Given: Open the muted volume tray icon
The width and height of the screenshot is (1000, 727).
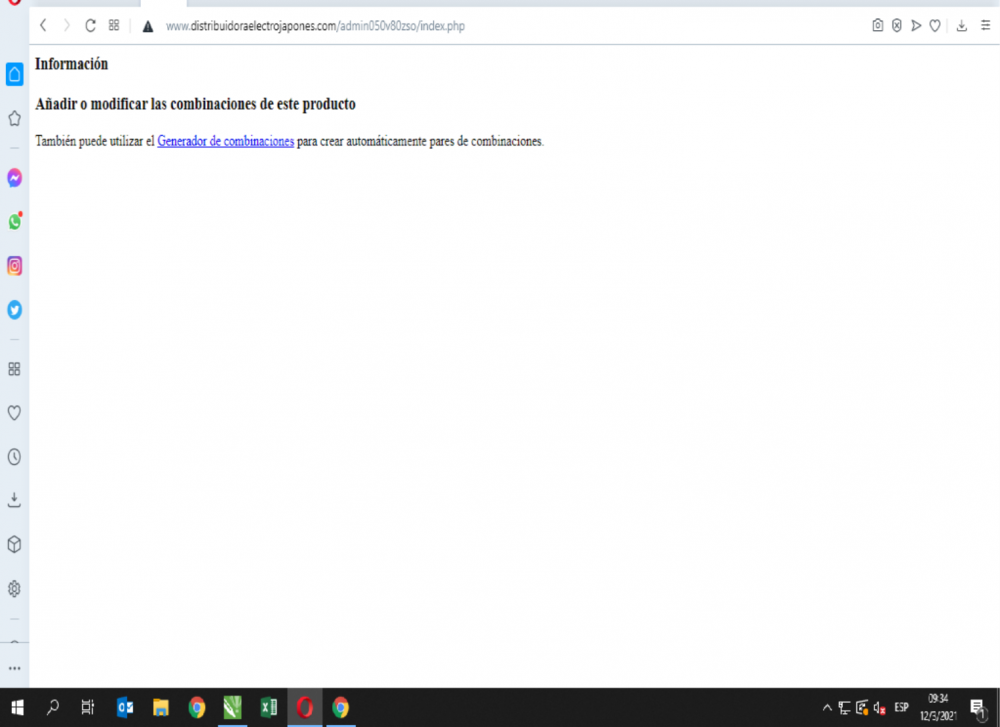Looking at the screenshot, I should coord(879,707).
